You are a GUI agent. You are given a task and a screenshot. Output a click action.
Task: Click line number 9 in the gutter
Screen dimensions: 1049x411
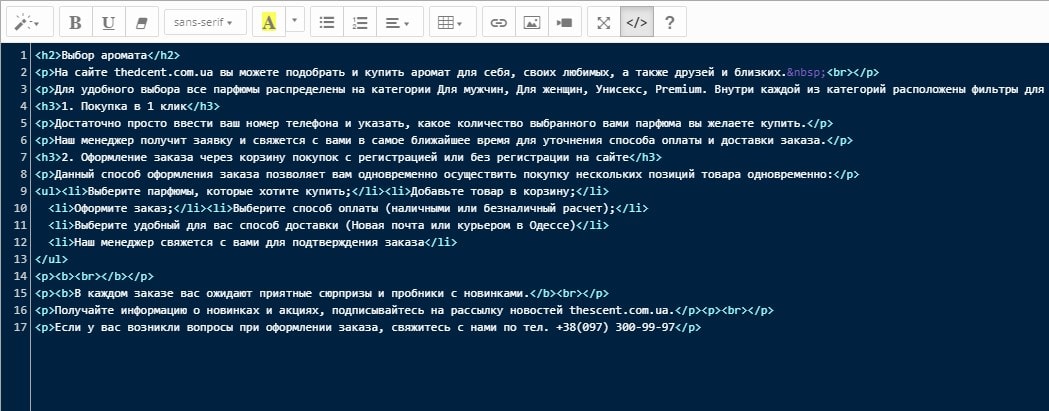pos(25,191)
